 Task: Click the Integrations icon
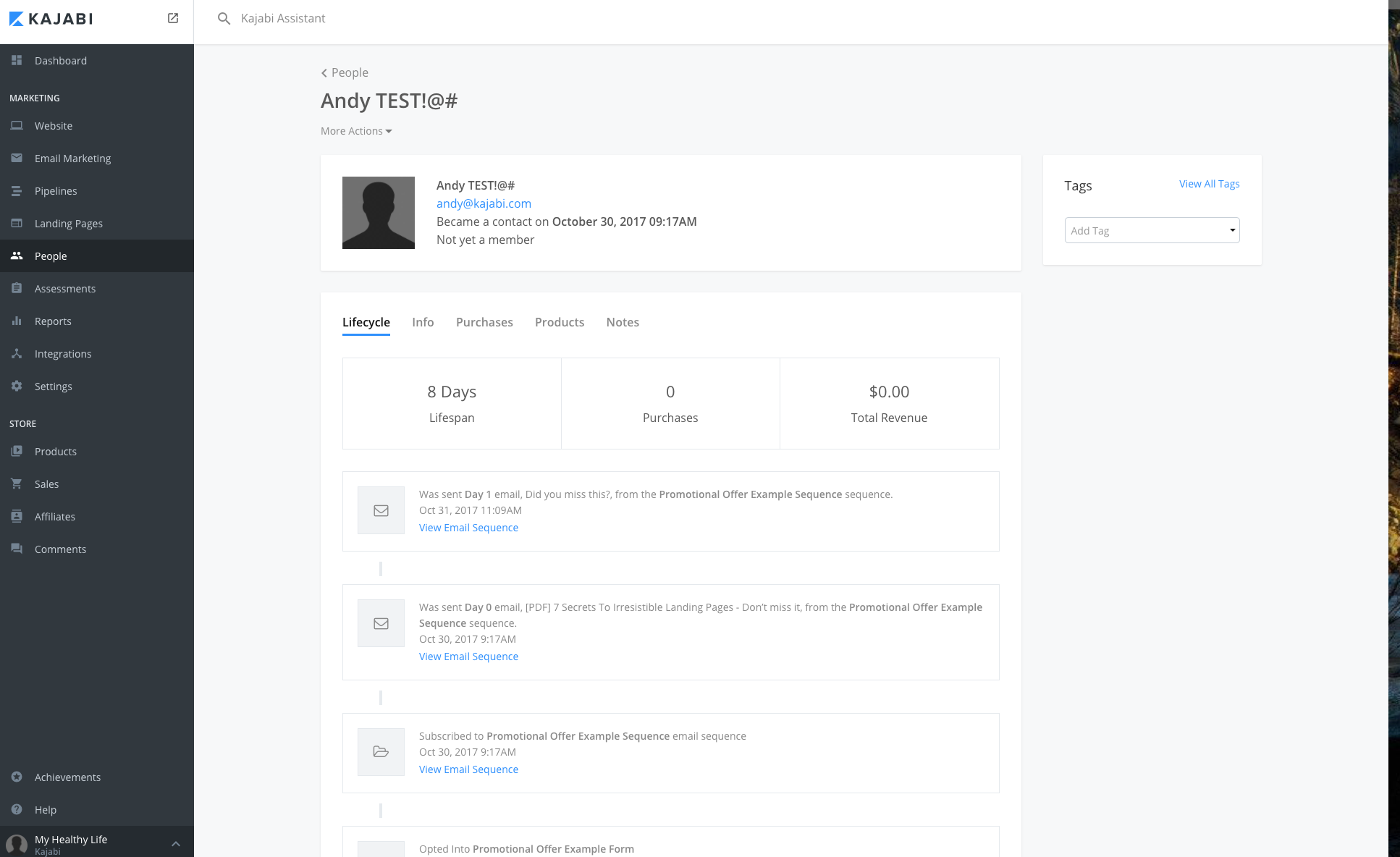coord(17,353)
